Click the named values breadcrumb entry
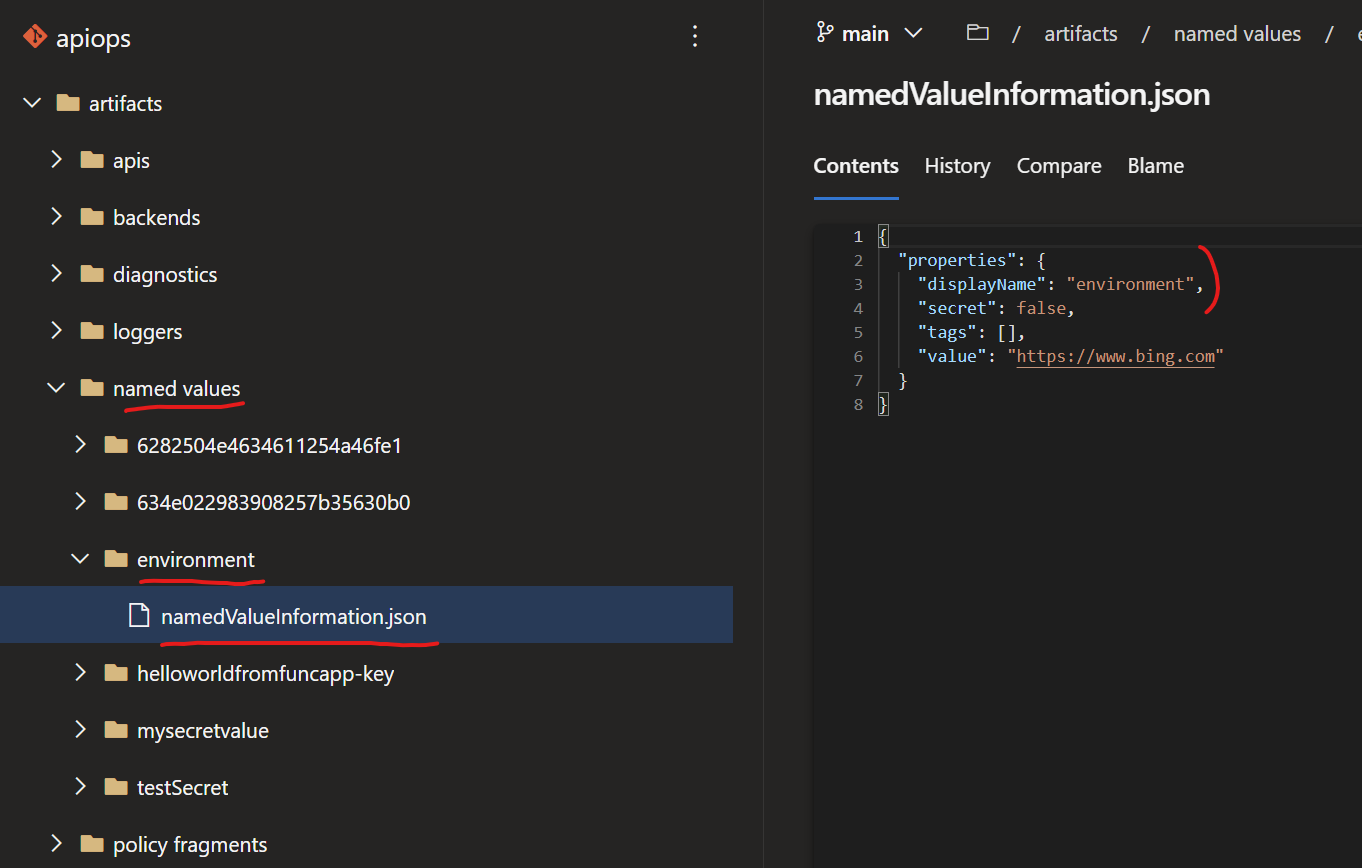 [1237, 33]
